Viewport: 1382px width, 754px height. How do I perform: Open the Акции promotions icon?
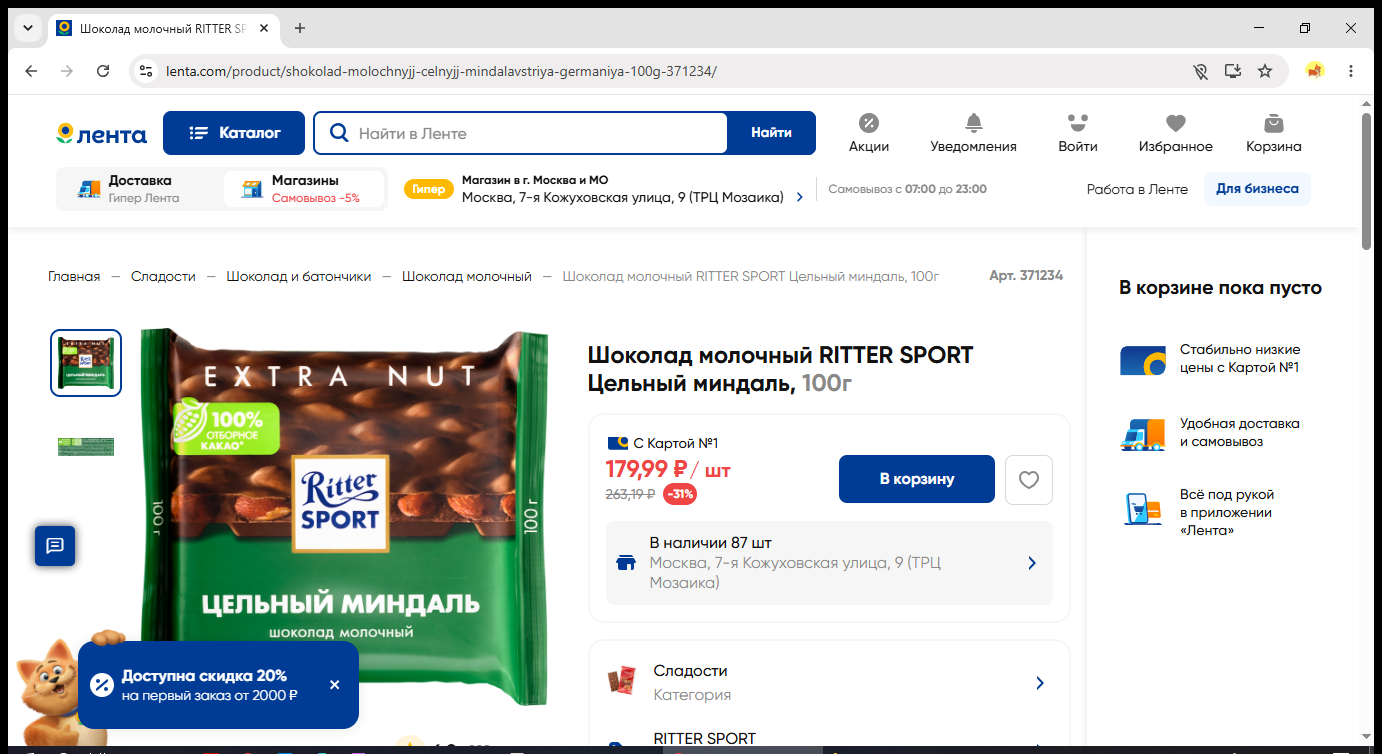tap(869, 133)
